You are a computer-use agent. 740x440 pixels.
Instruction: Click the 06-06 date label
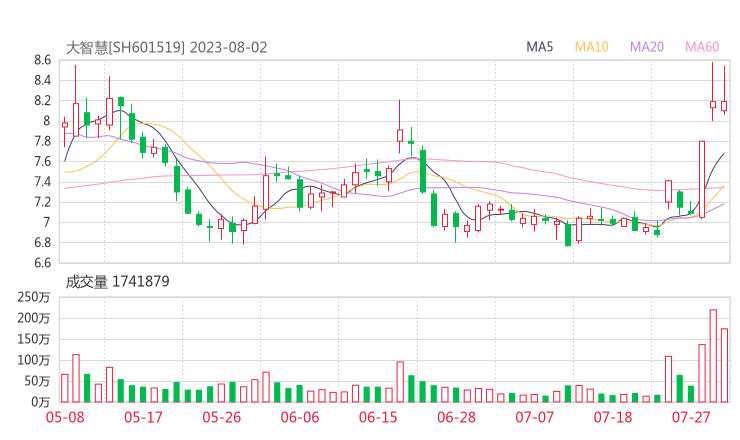coord(300,417)
